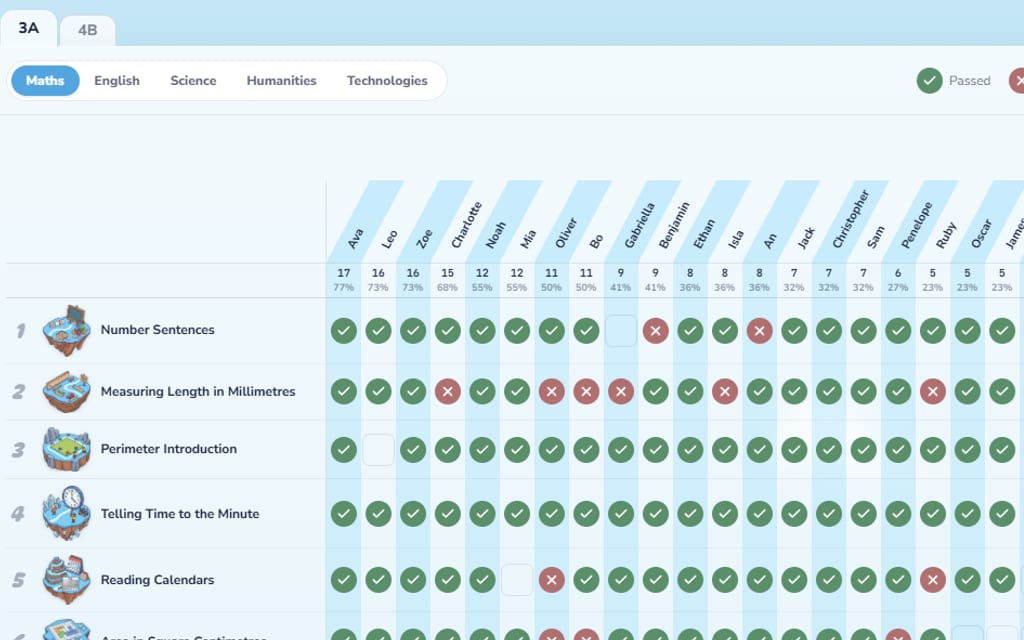Open the Perimeter Introduction island icon
This screenshot has width=1024, height=640.
click(67, 449)
